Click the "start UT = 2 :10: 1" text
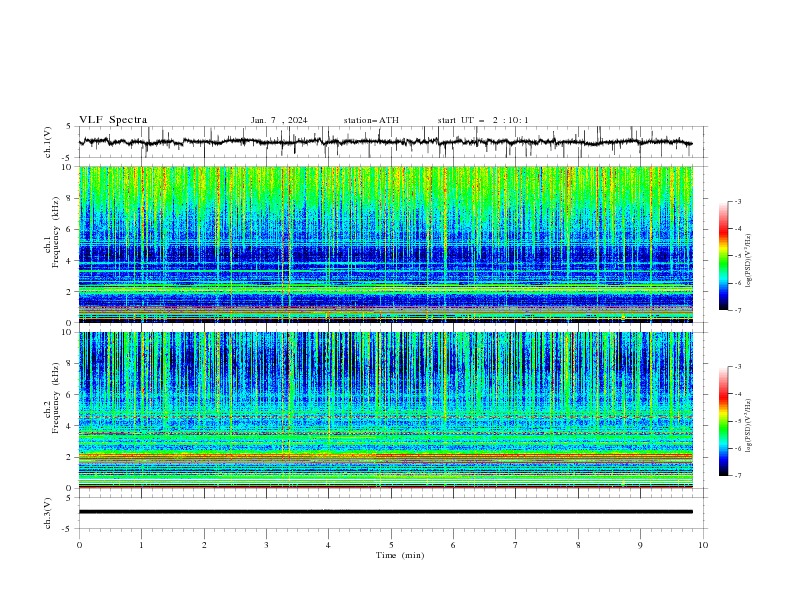 [x=483, y=120]
